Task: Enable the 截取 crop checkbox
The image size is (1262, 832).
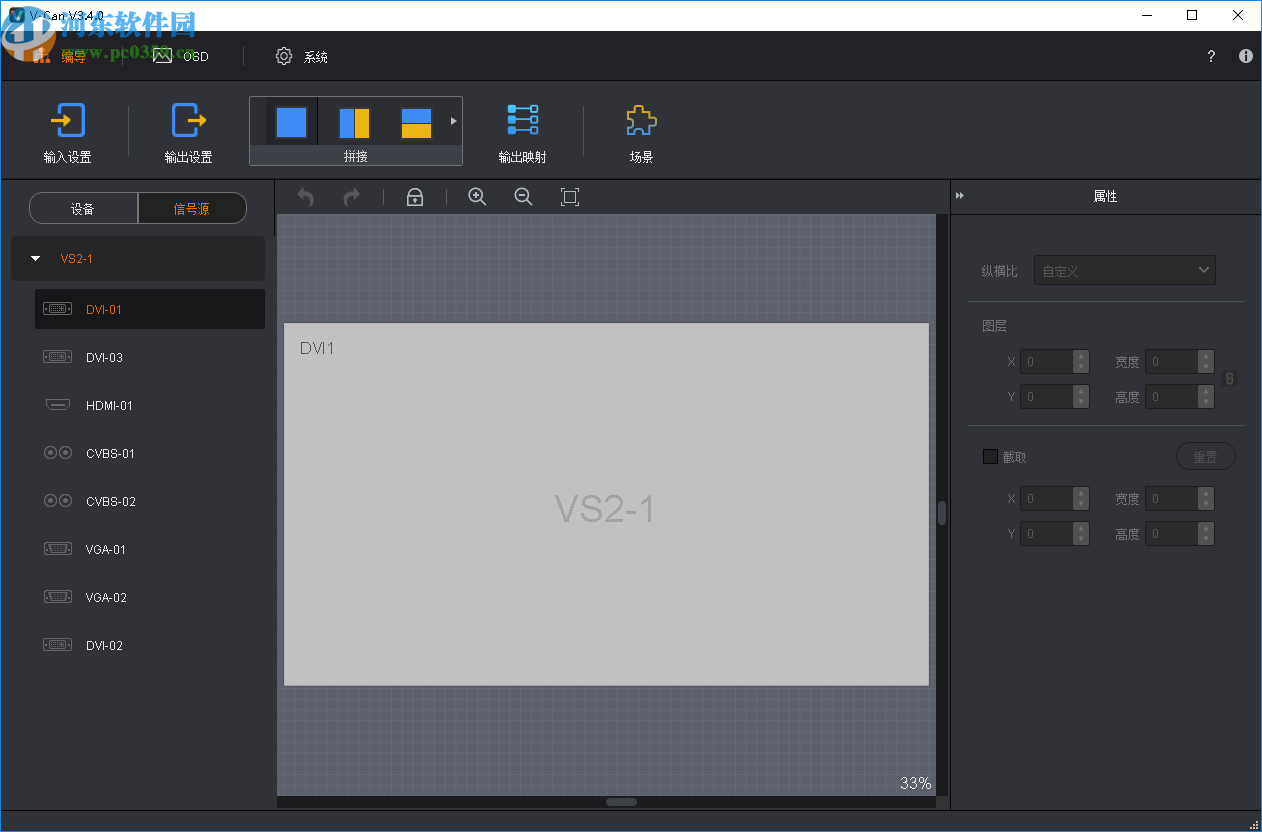Action: [x=991, y=457]
